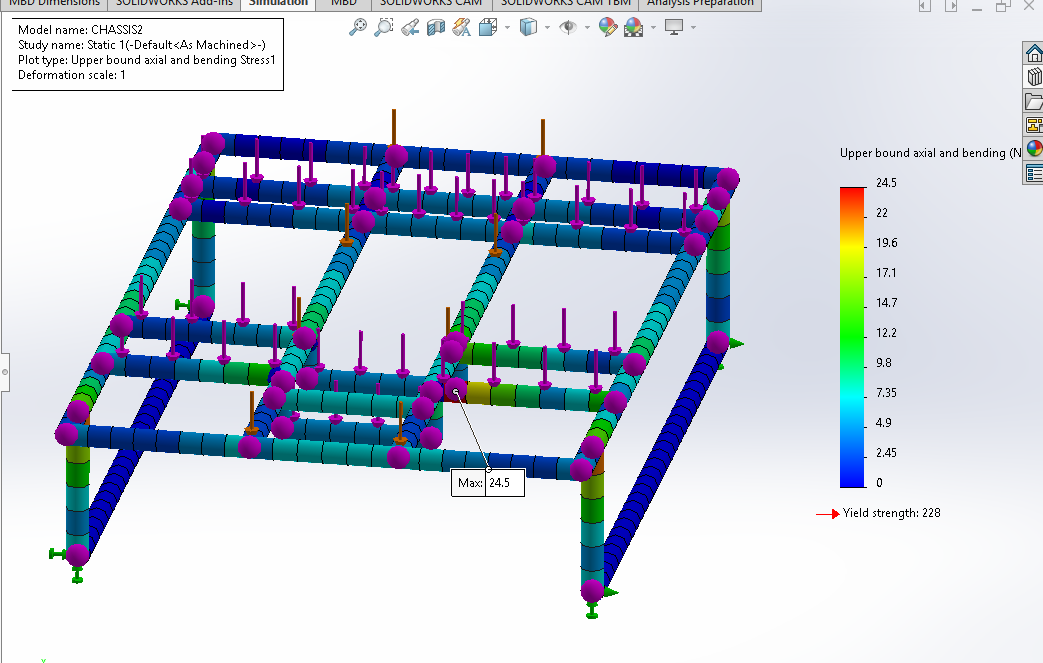Open the SOLIDWORKS CAM TBM tab
Image resolution: width=1043 pixels, height=663 pixels.
(x=565, y=3)
